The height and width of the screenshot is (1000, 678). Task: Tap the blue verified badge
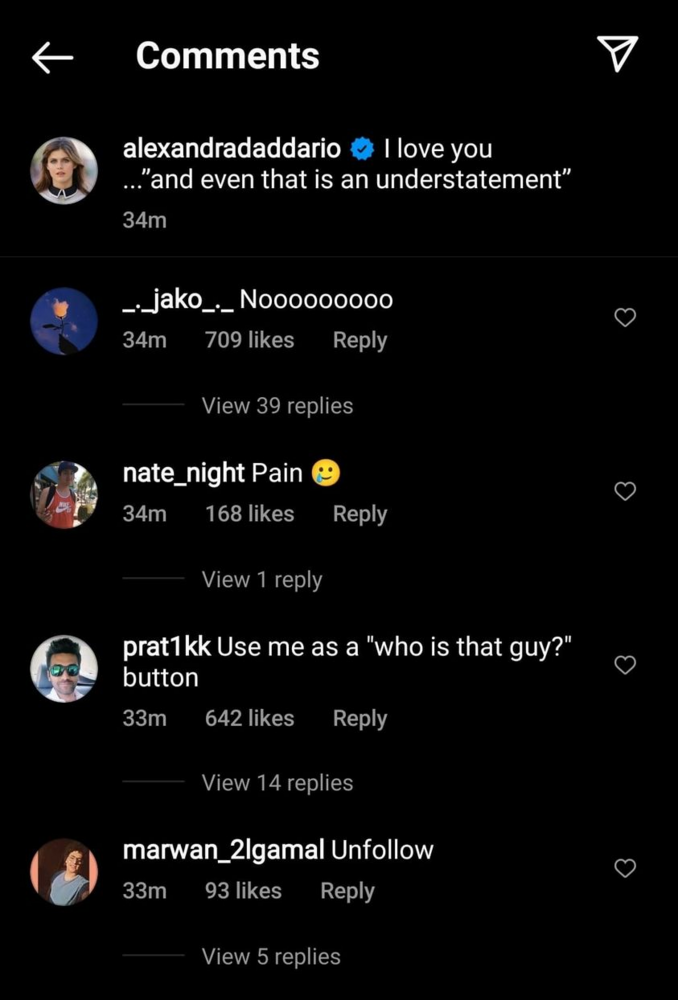(362, 150)
